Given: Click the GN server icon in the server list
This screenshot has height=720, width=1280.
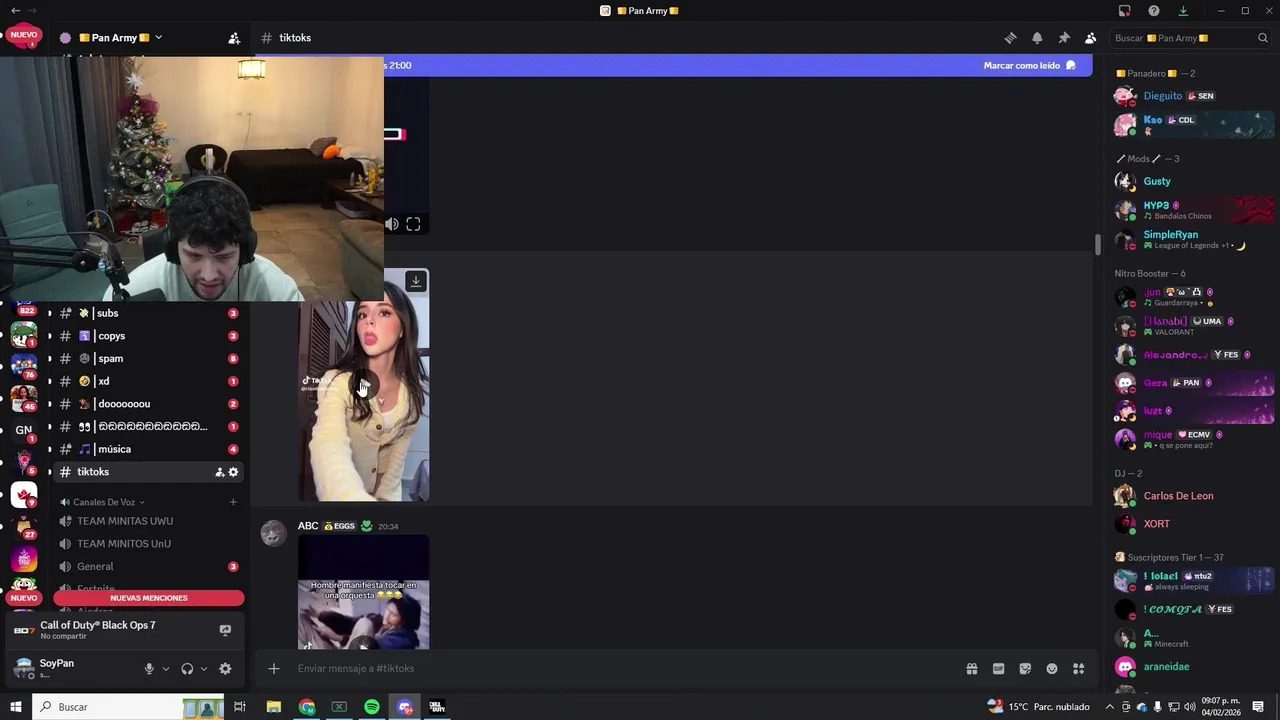Looking at the screenshot, I should pos(24,430).
